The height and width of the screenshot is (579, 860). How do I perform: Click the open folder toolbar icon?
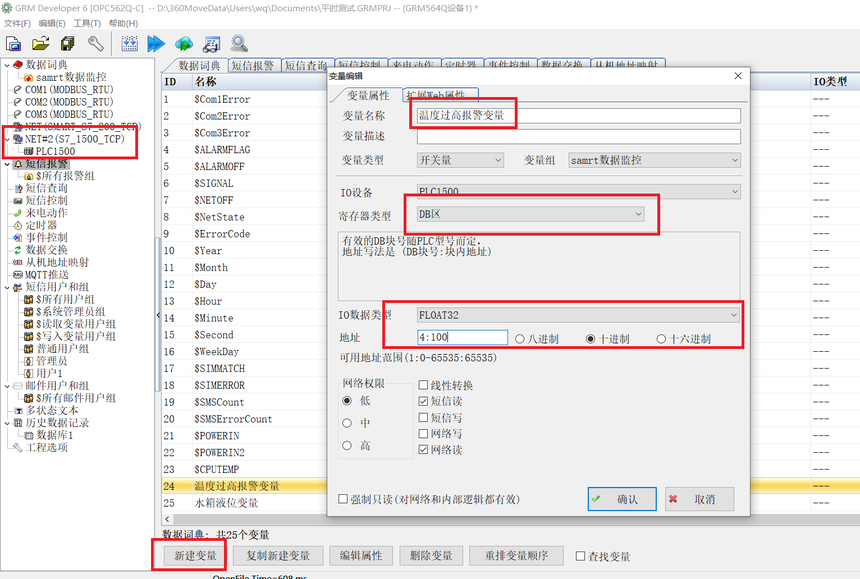[41, 43]
